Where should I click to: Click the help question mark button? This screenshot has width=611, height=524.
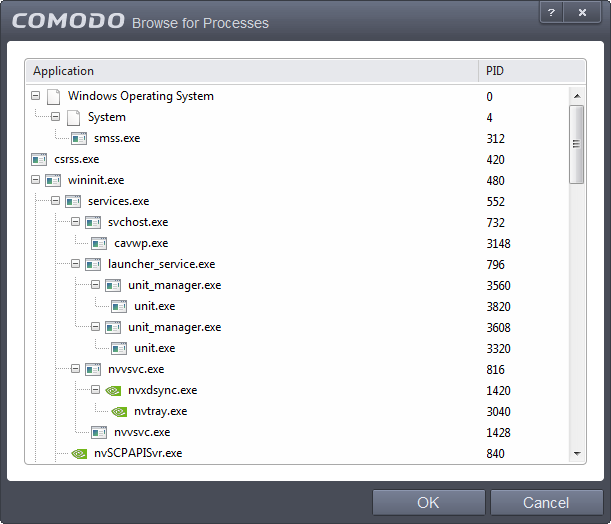point(551,11)
